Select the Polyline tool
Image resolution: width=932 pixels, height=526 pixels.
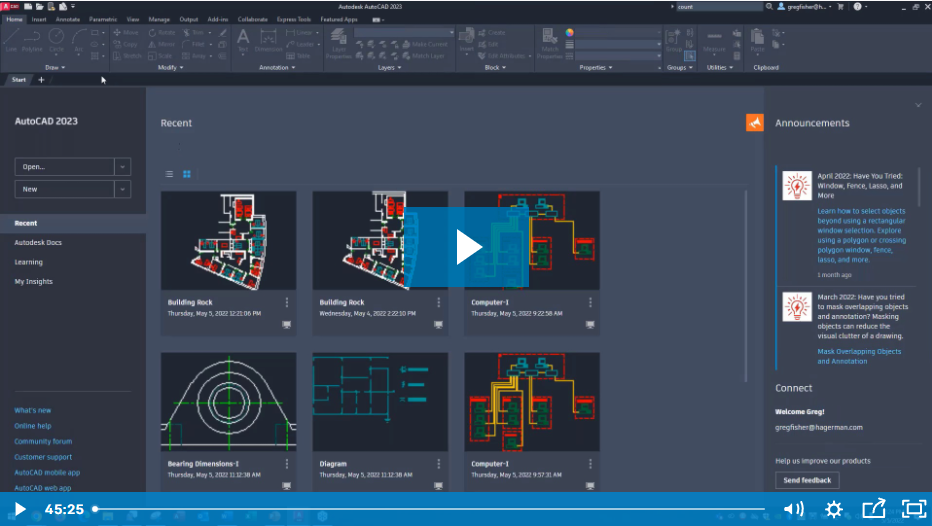[x=32, y=40]
